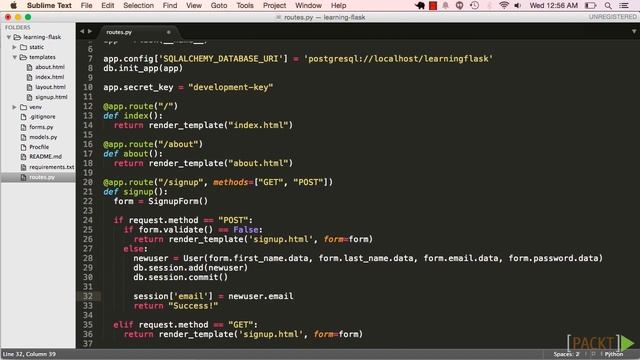This screenshot has height=360, width=640.
Task: Place cursor on SignupForm() call
Action: tap(178, 201)
